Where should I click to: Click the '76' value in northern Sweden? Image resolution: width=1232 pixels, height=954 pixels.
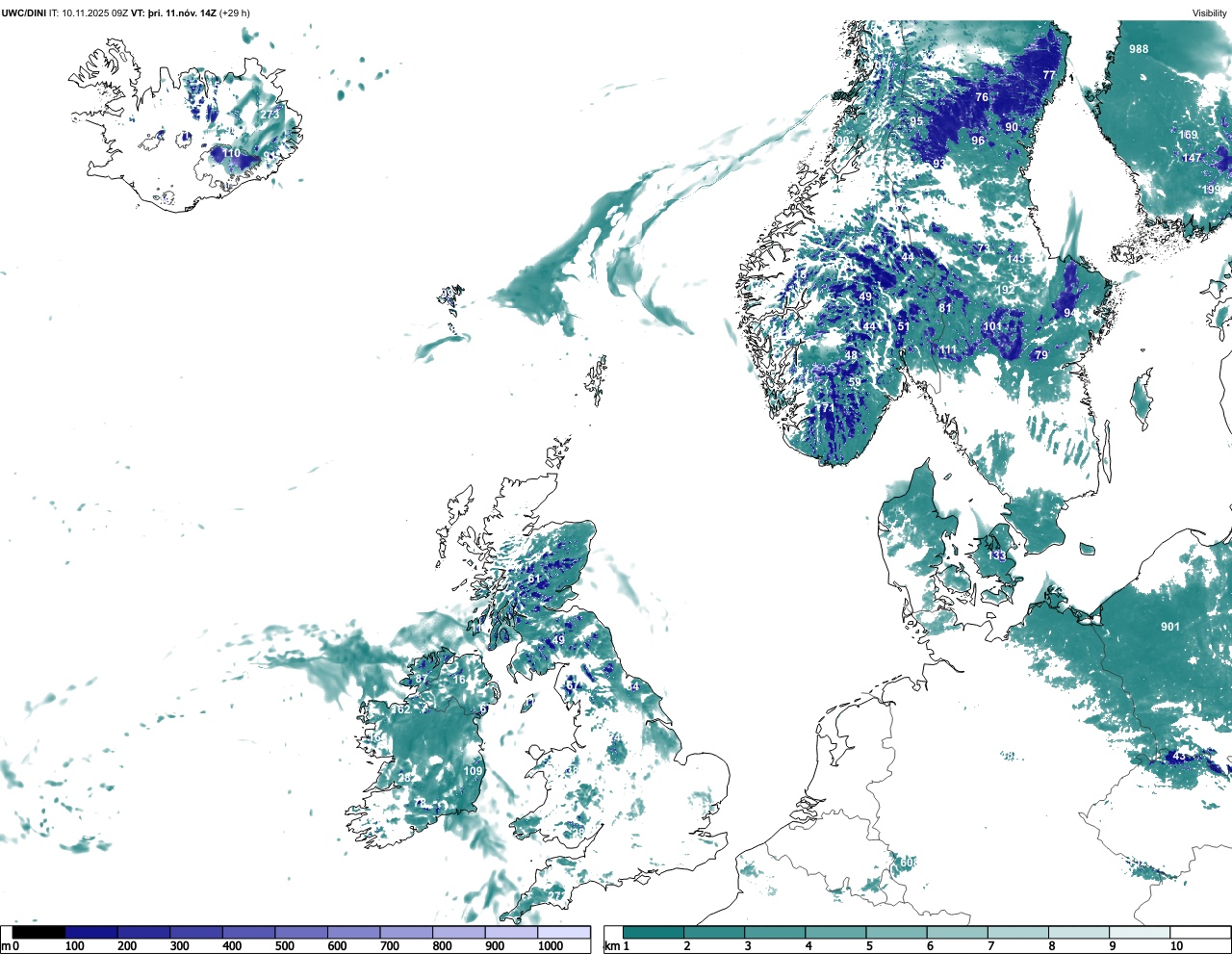pyautogui.click(x=982, y=97)
